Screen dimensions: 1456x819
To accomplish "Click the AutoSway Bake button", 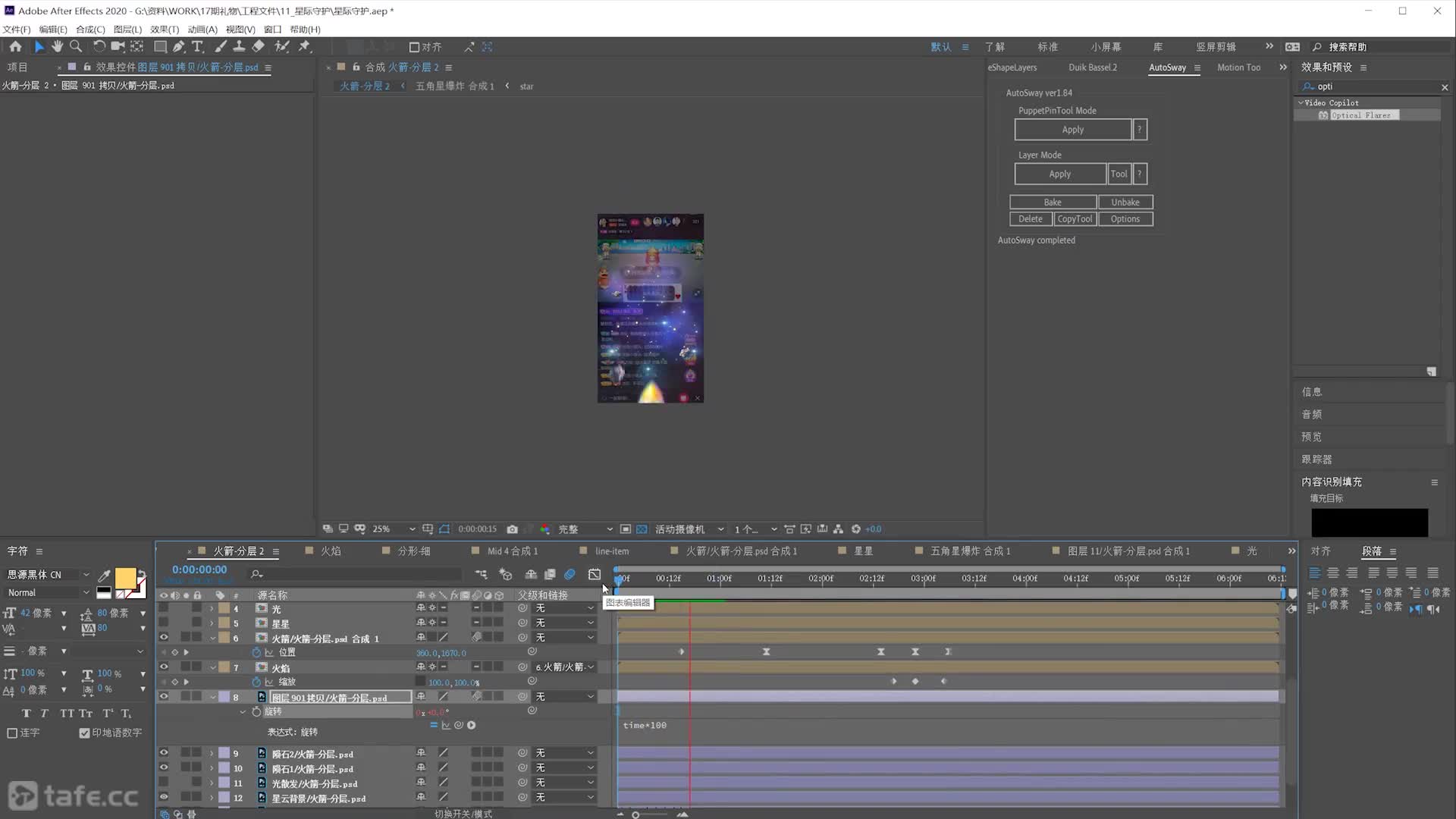I will click(1053, 202).
